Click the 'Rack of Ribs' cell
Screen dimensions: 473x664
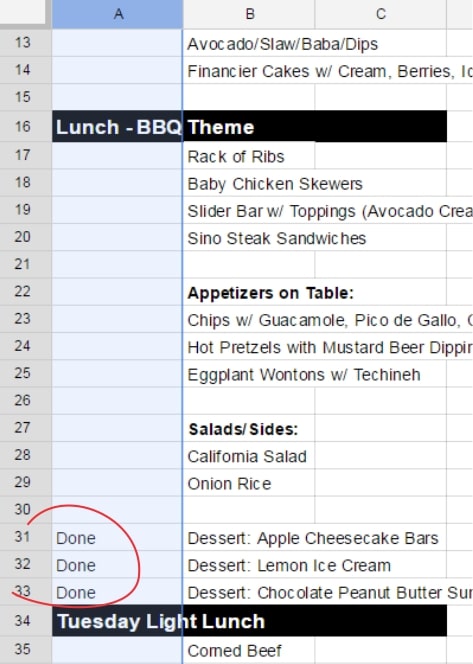[x=249, y=156]
